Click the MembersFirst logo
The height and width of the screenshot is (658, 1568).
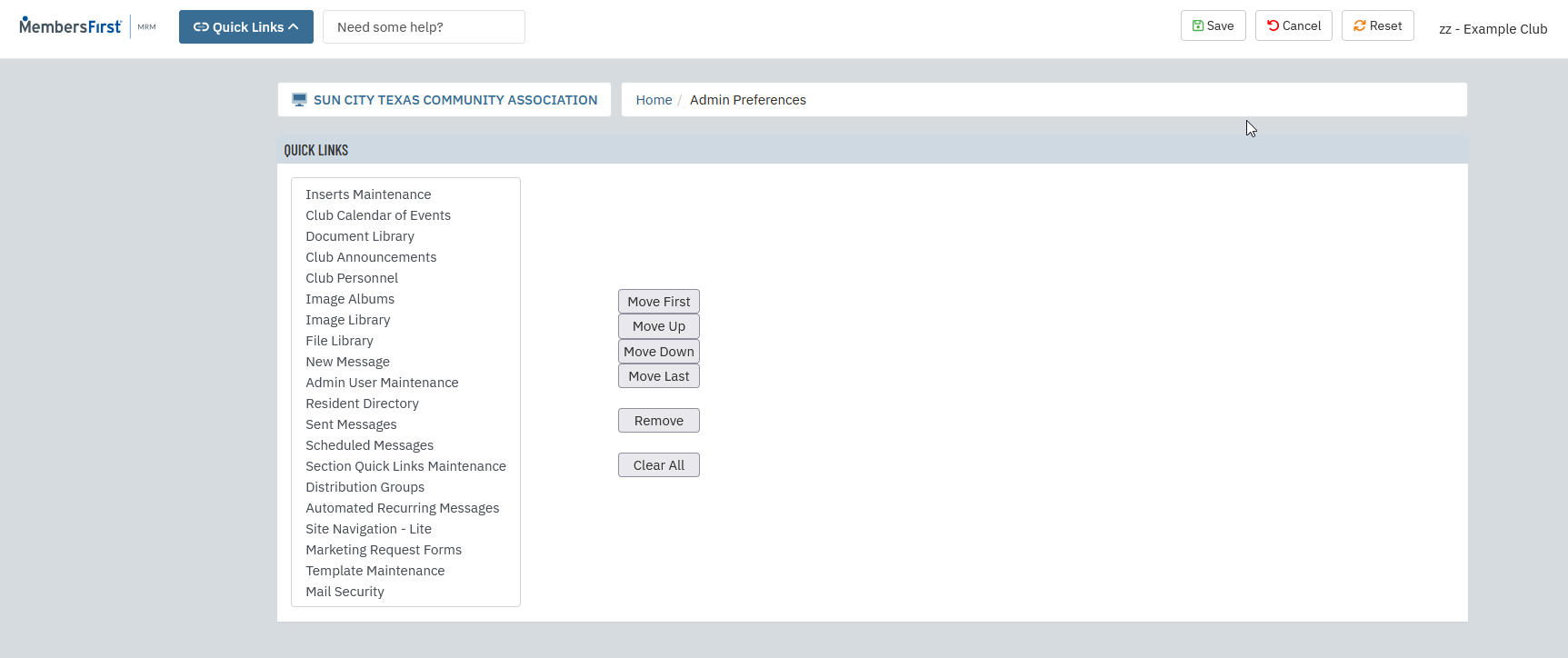(x=70, y=26)
